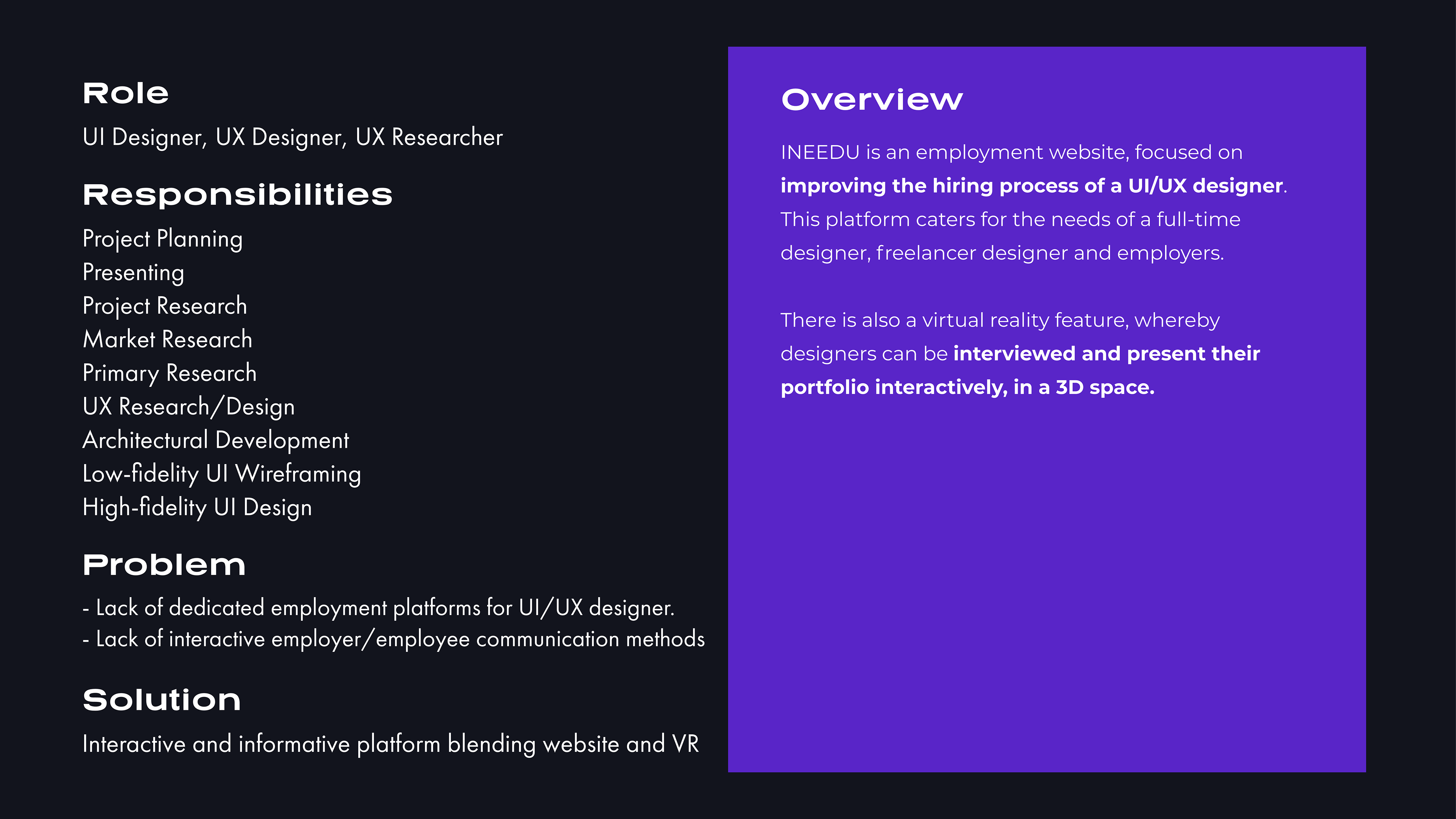Select bold text 'portfolio interactively, in a 3D space'
Image resolution: width=1456 pixels, height=819 pixels.
point(967,387)
